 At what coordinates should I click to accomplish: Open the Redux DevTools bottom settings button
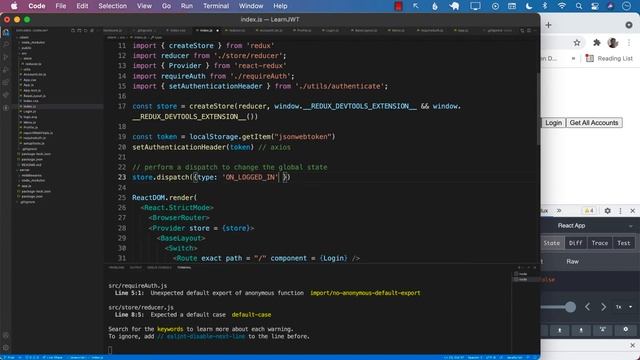625,330
